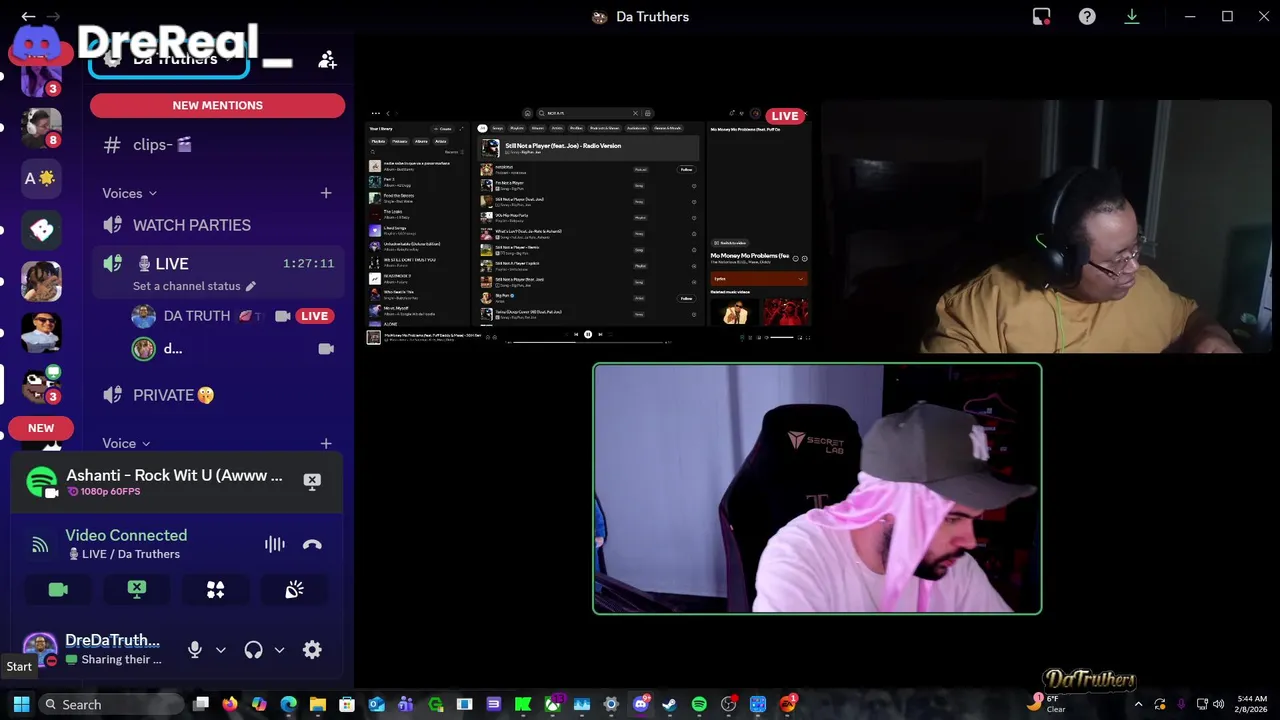Click the red NEW pill in server list
Screen dimensions: 1280x720
coord(41,428)
